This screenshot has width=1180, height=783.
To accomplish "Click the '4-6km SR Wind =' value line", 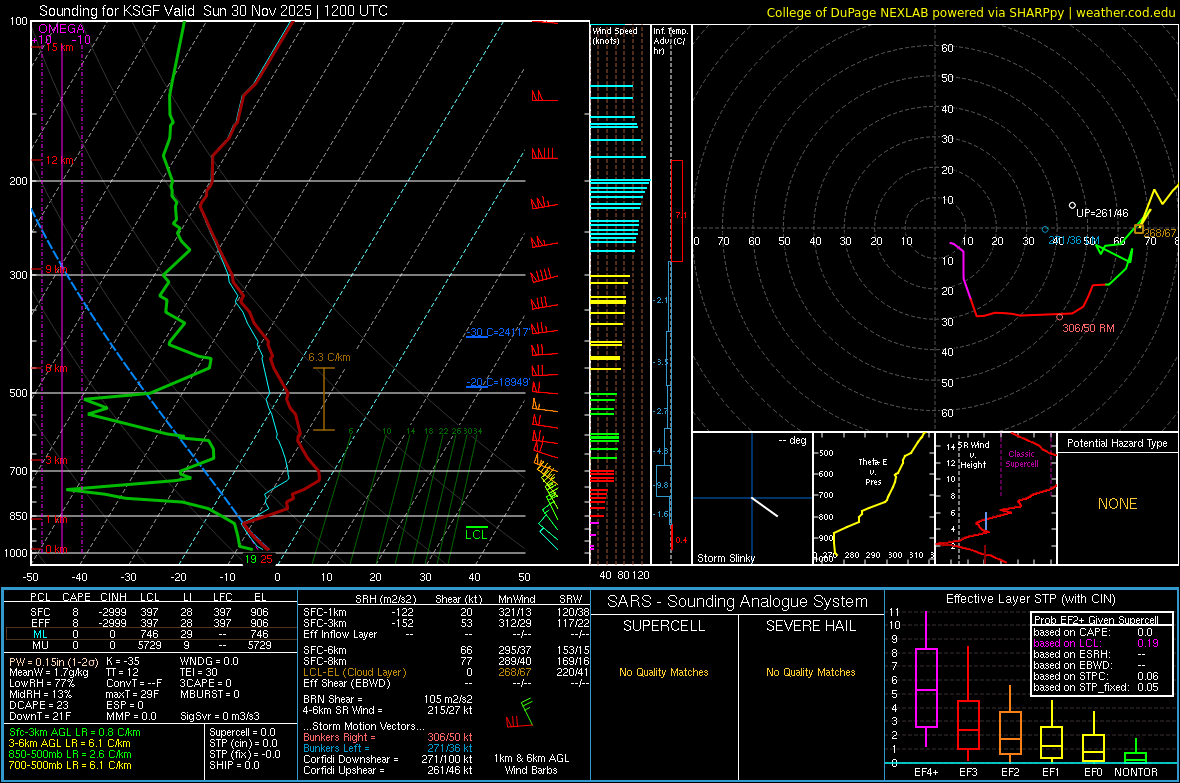I will point(388,710).
